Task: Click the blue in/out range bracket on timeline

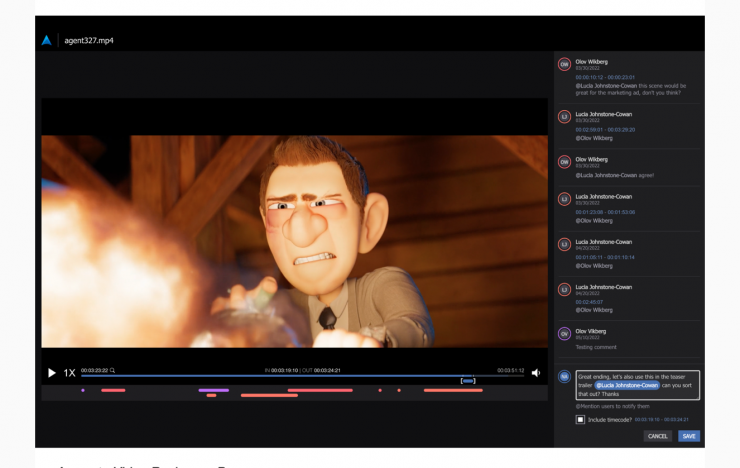Action: (467, 381)
